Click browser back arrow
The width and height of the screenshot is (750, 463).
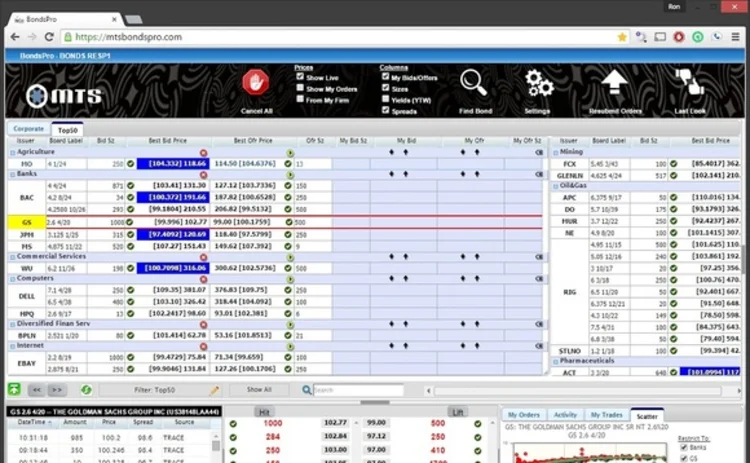[15, 37]
